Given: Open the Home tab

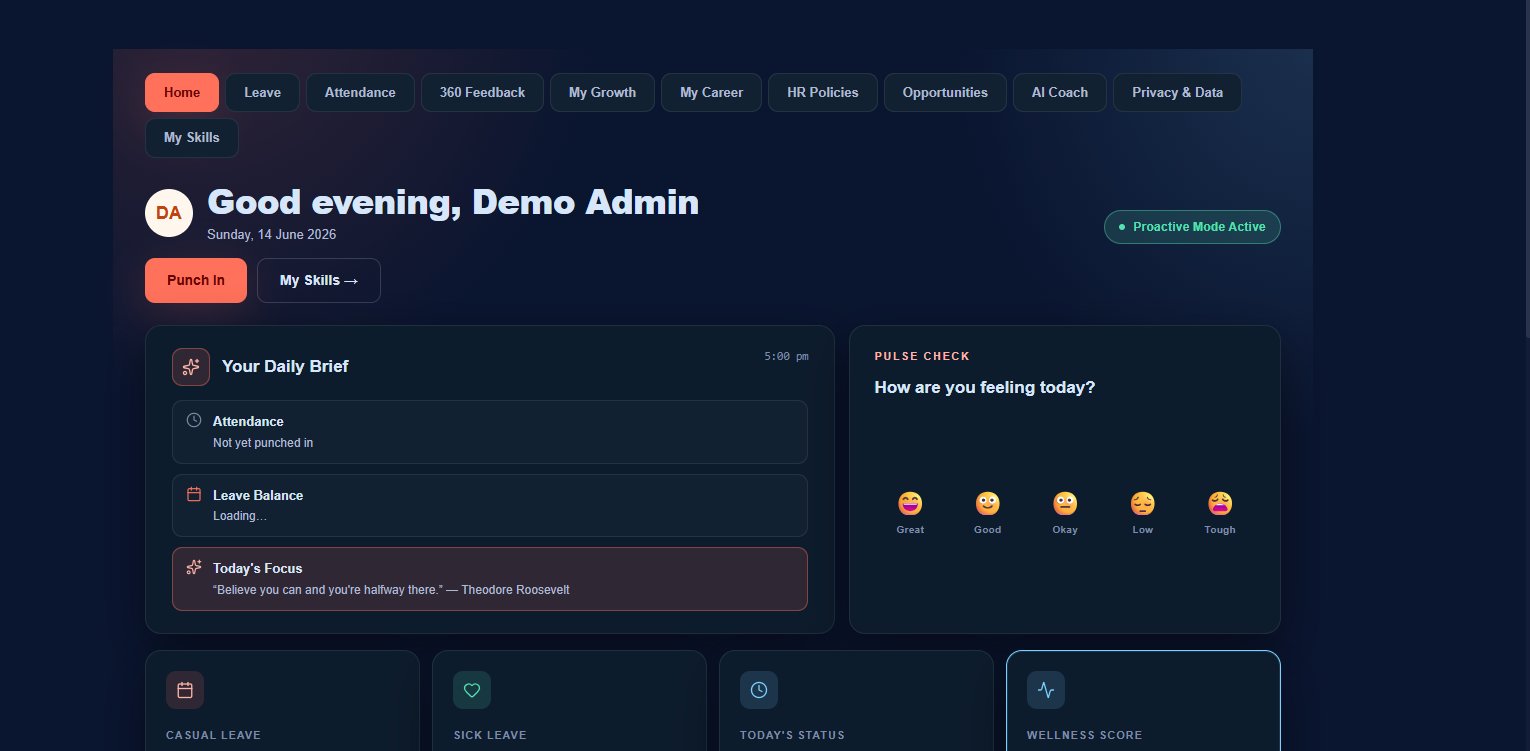Looking at the screenshot, I should [x=182, y=92].
